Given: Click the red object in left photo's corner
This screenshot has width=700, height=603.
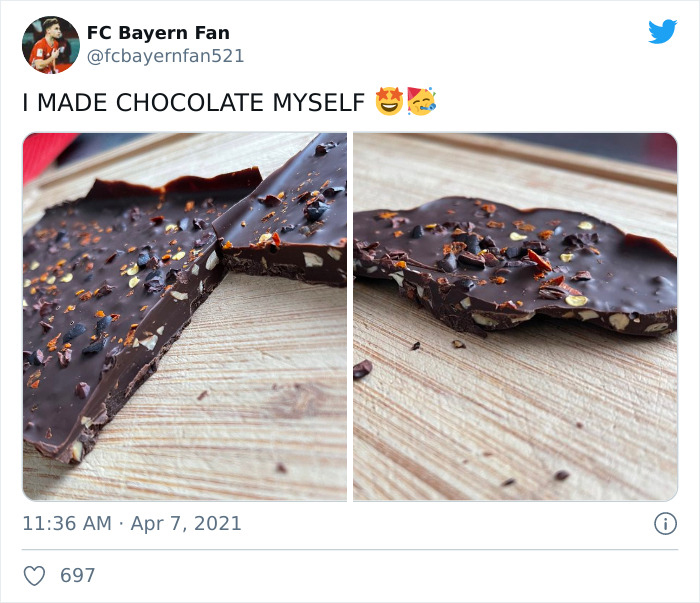Looking at the screenshot, I should coord(40,153).
